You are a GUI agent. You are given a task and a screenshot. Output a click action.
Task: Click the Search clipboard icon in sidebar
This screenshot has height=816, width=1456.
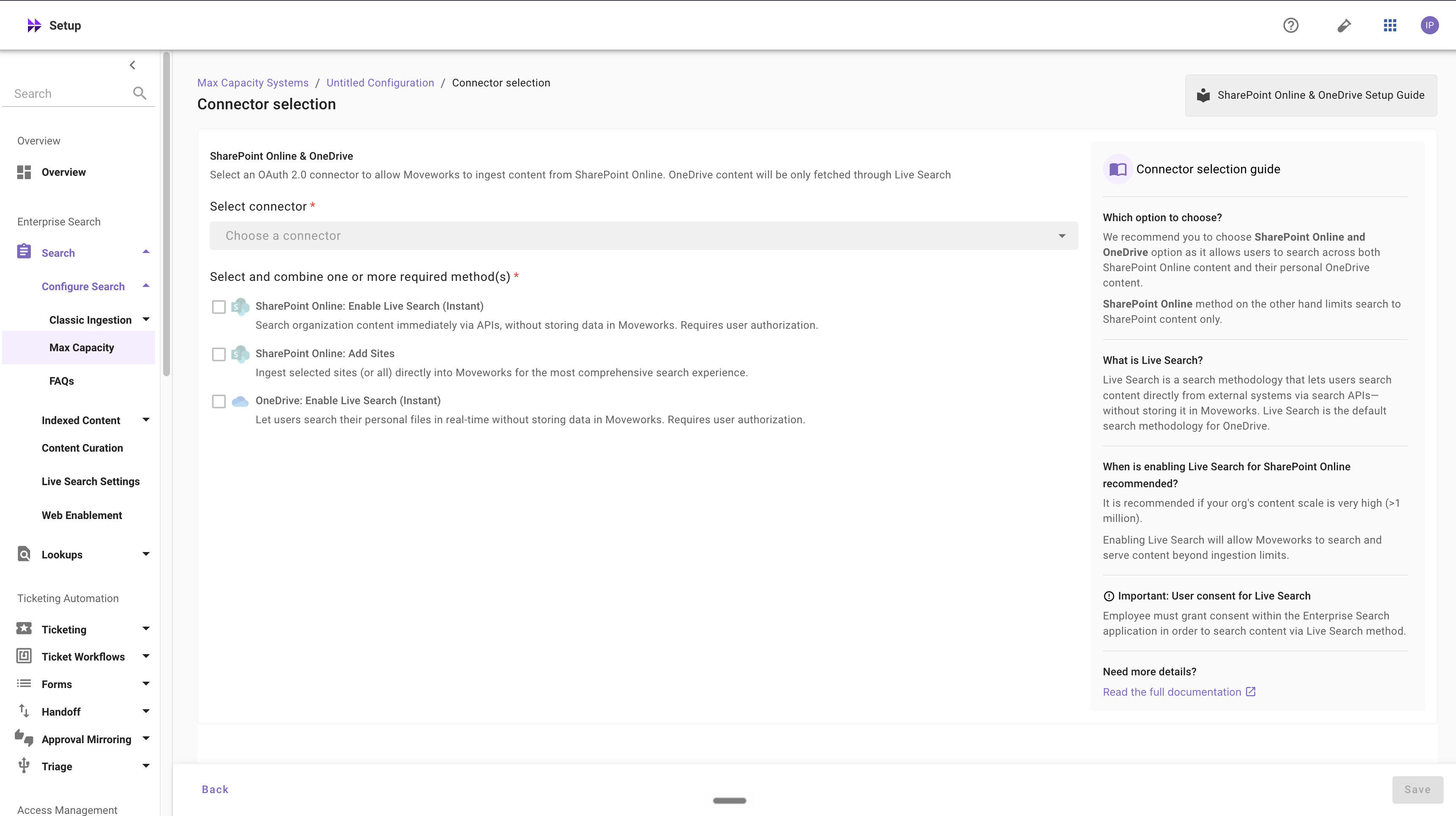point(24,252)
